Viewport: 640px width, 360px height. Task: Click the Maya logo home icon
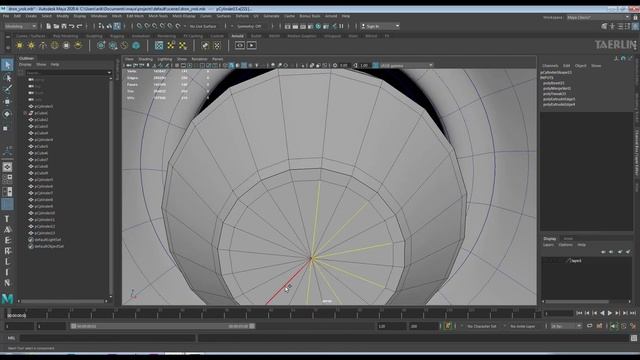click(x=7, y=299)
